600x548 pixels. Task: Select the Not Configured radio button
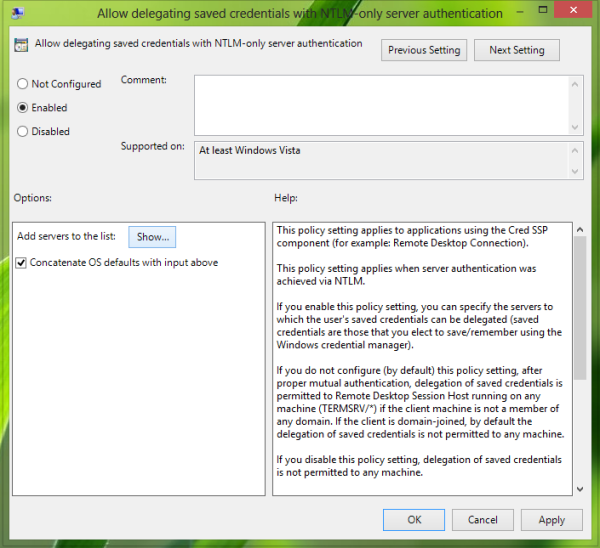tap(23, 84)
